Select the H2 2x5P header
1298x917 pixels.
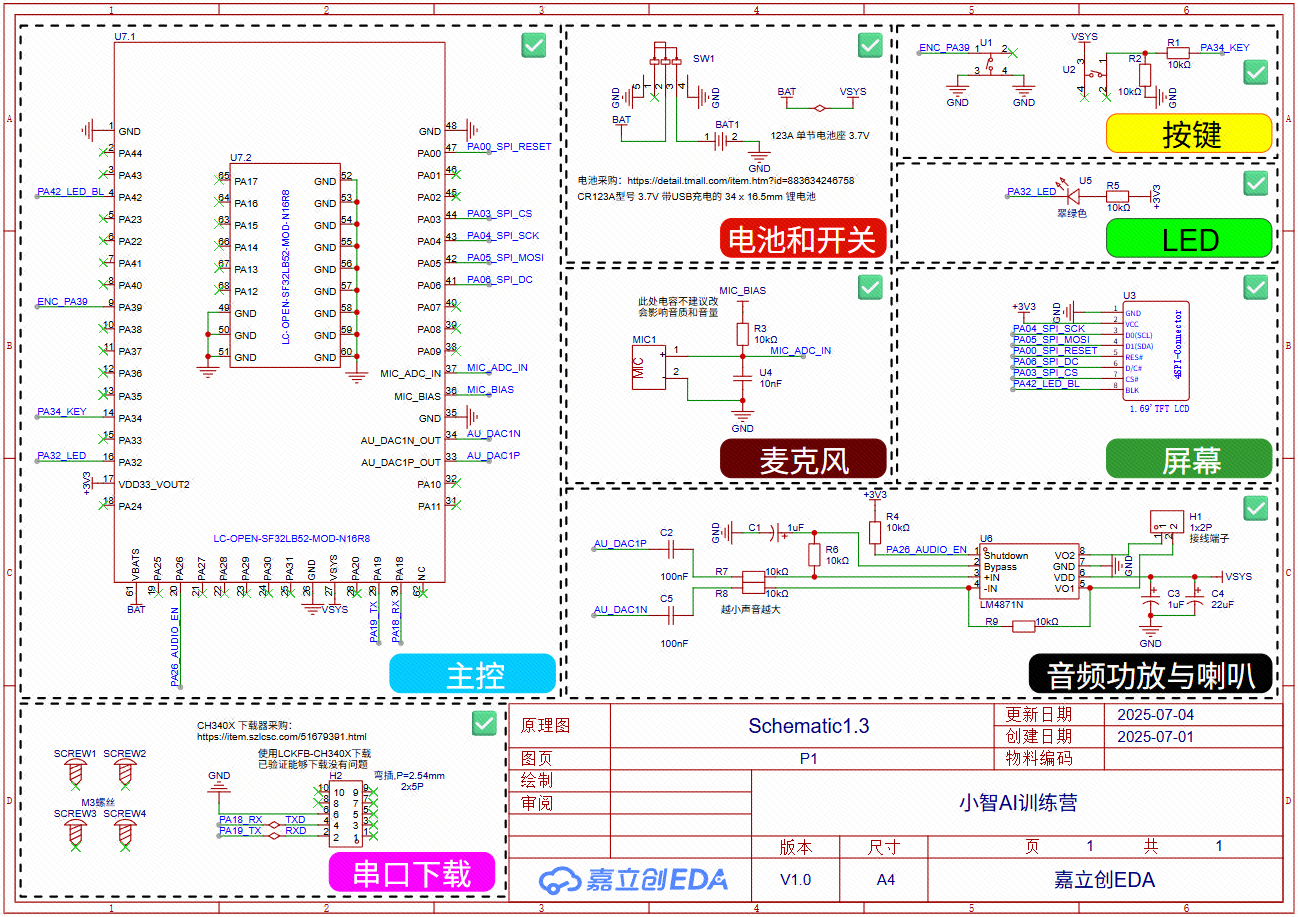(x=346, y=814)
